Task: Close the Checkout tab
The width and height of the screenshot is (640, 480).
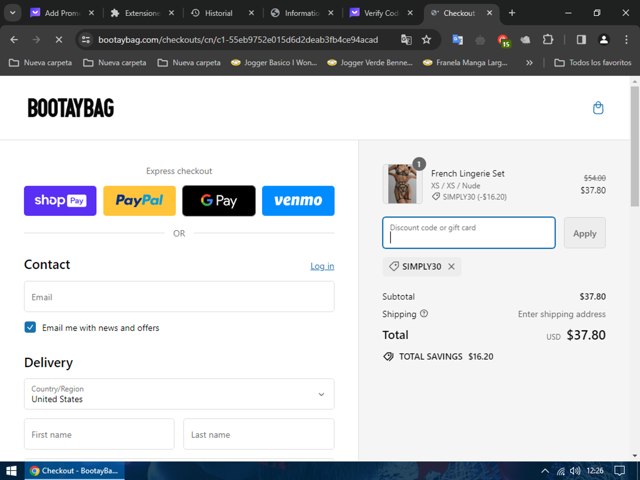Action: click(x=490, y=13)
